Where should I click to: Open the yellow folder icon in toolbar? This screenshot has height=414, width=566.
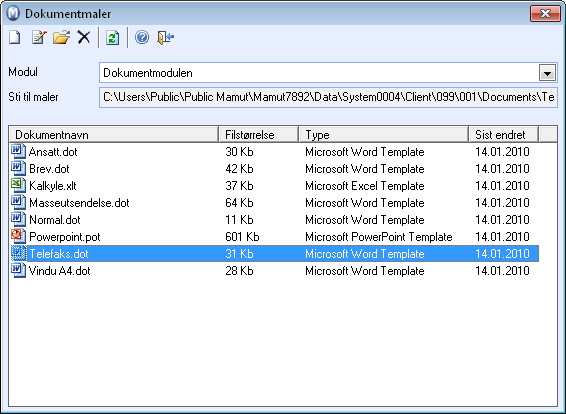tap(61, 37)
